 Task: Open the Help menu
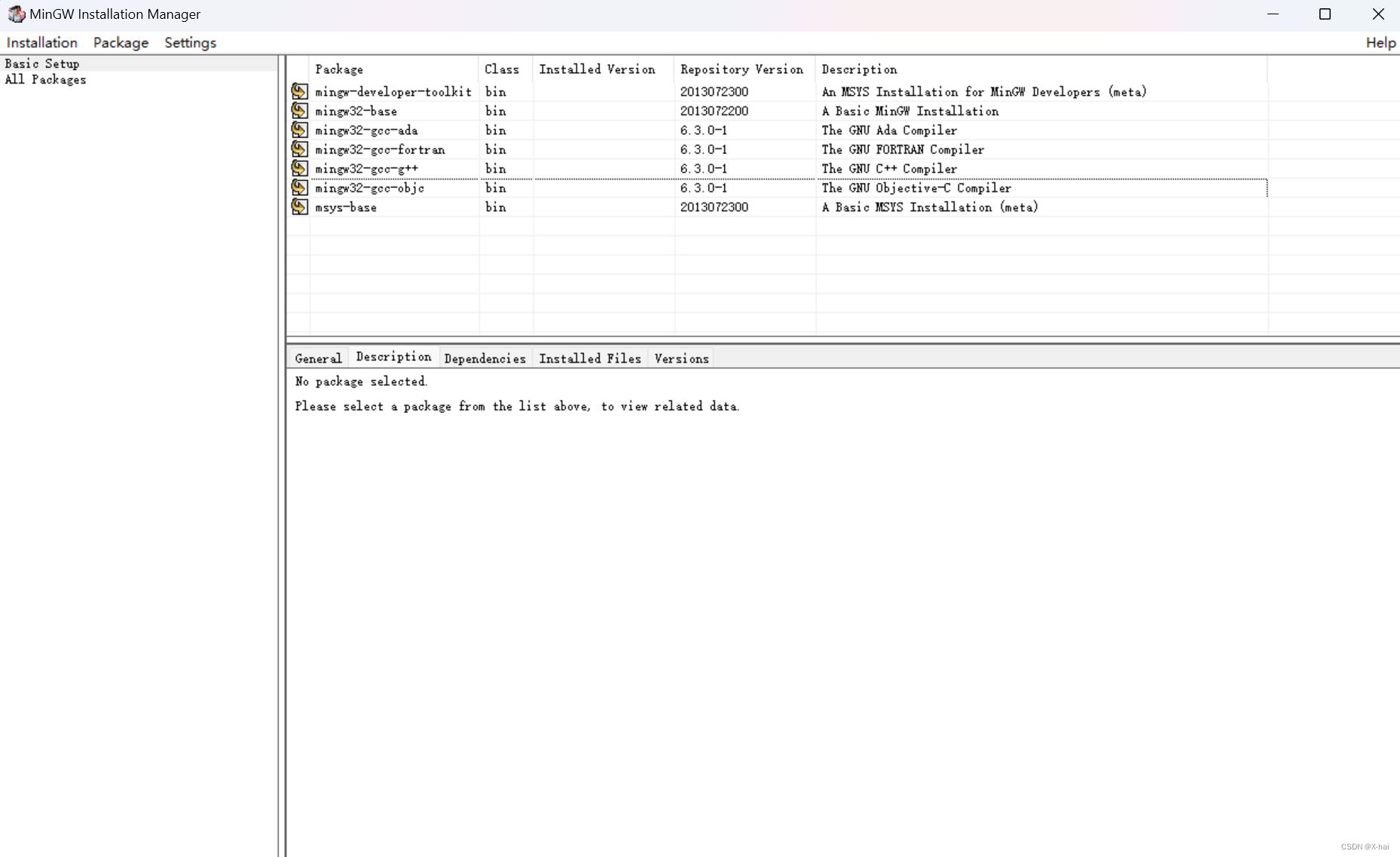(x=1380, y=43)
